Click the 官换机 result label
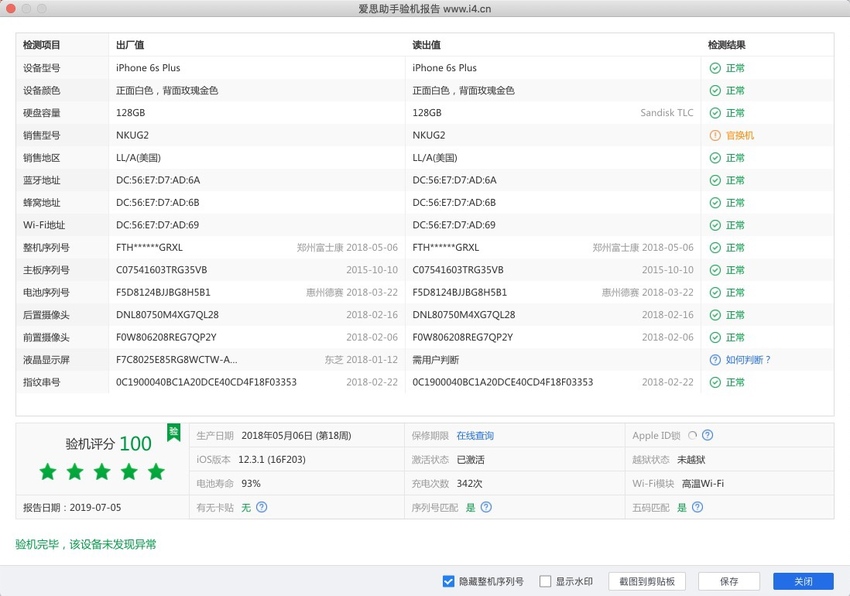The width and height of the screenshot is (850, 596). 739,136
